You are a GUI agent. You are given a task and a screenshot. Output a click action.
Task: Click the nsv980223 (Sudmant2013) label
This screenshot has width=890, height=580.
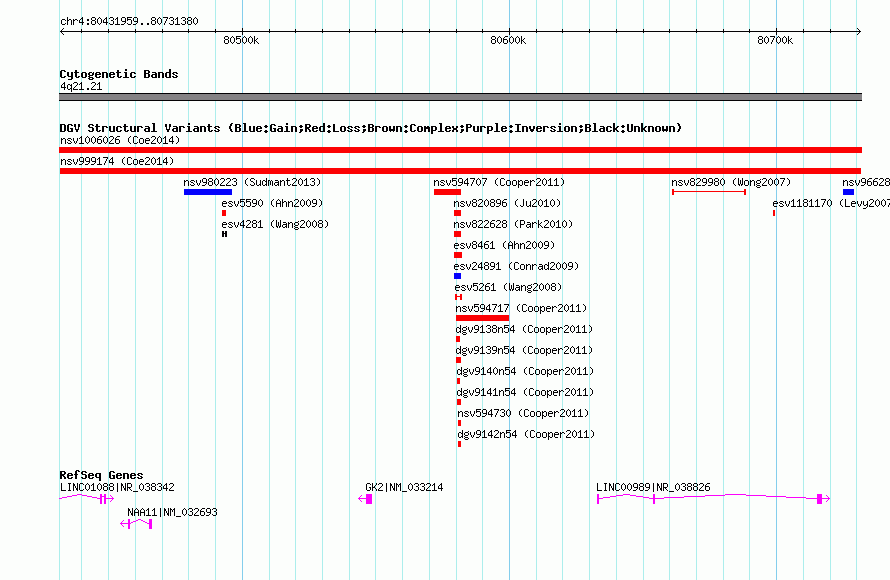252,182
